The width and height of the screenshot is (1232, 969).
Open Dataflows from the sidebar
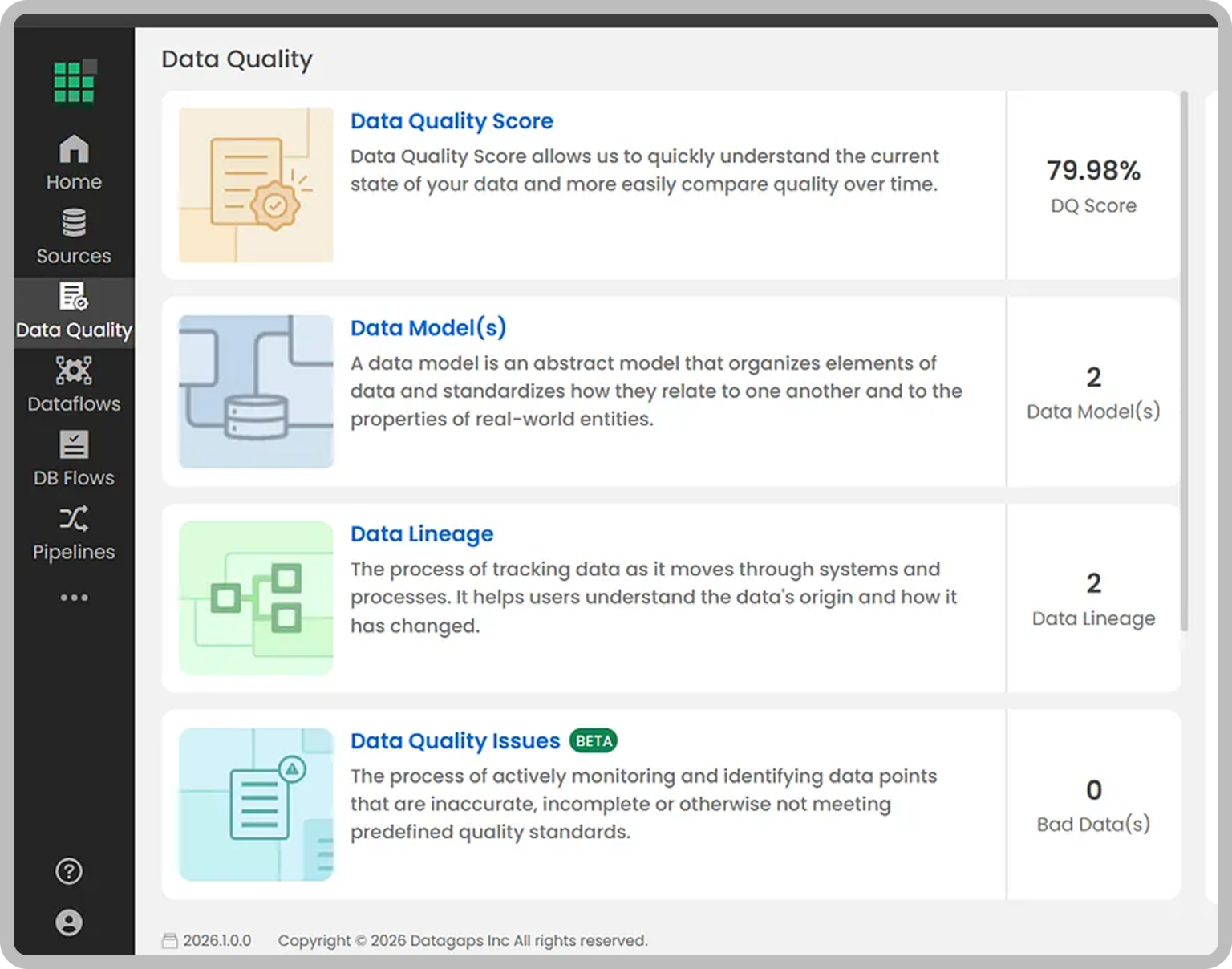click(x=74, y=385)
